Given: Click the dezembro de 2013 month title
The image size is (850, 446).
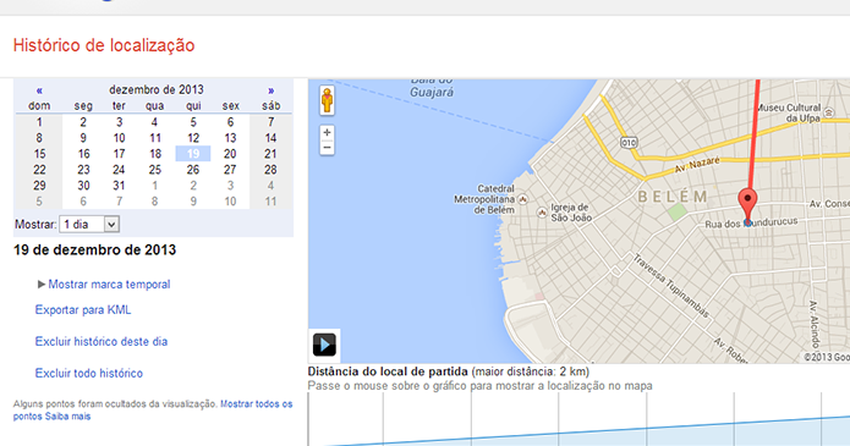Looking at the screenshot, I should pos(156,89).
